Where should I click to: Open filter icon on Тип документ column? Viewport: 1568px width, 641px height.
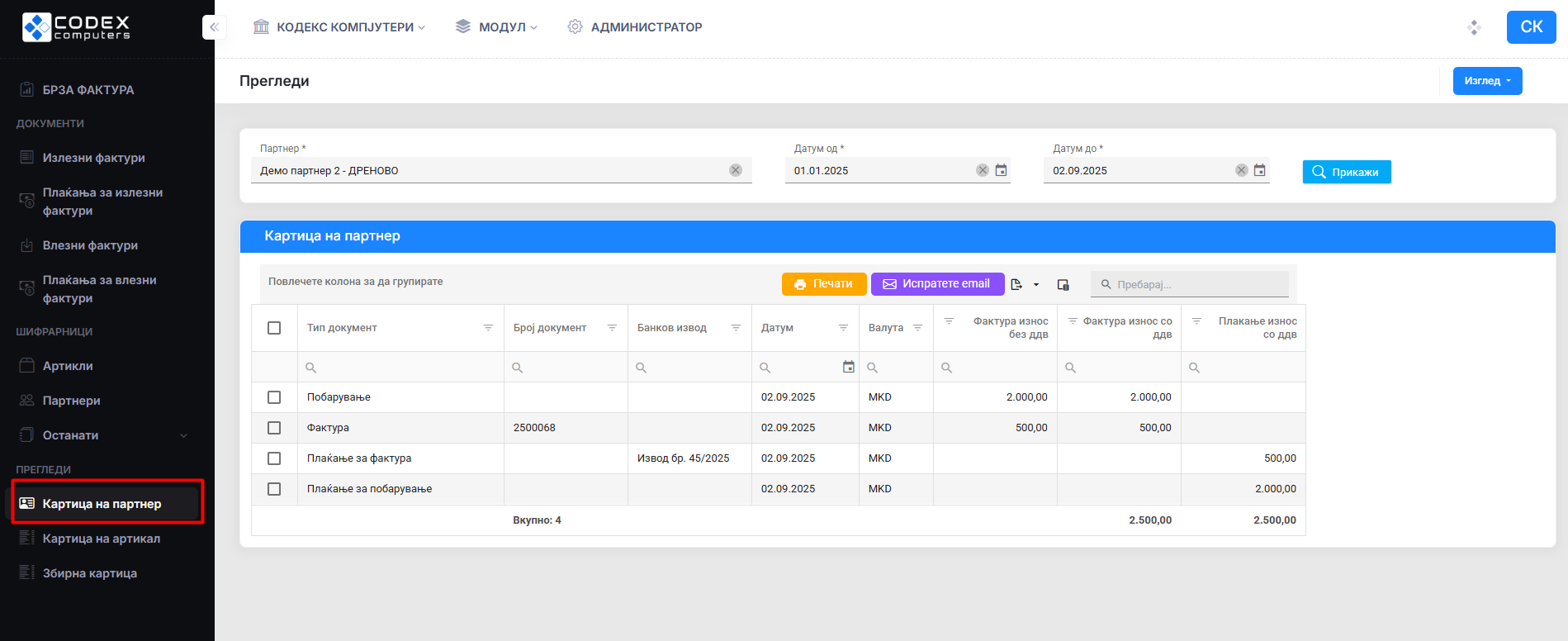pyautogui.click(x=488, y=328)
